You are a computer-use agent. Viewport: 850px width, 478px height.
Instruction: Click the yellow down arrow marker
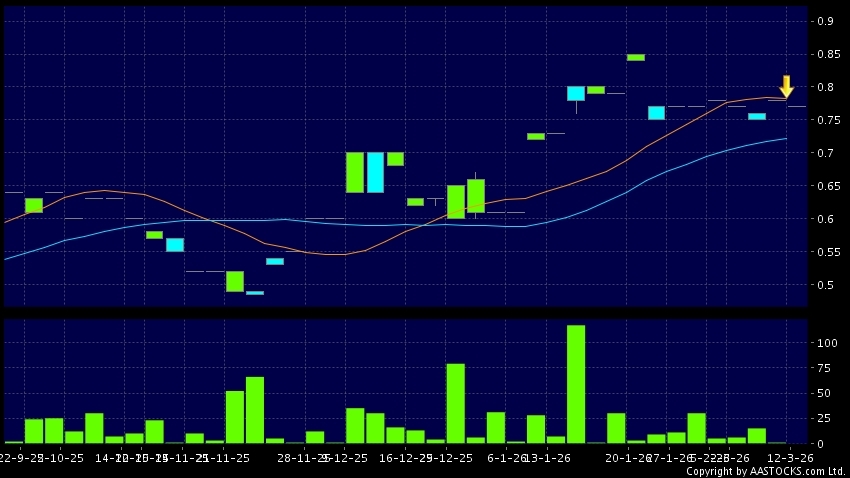786,86
